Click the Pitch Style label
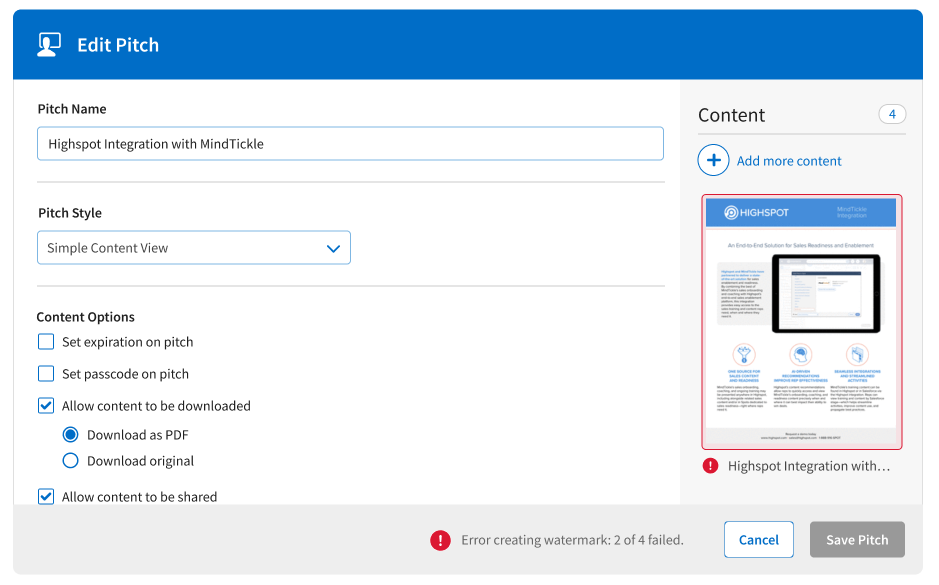Screen dimensions: 939x585 click(70, 213)
